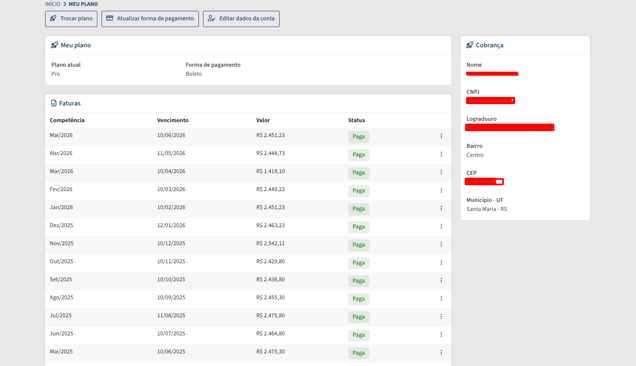Click due date 12/01/2026
636x366 pixels.
coord(171,225)
